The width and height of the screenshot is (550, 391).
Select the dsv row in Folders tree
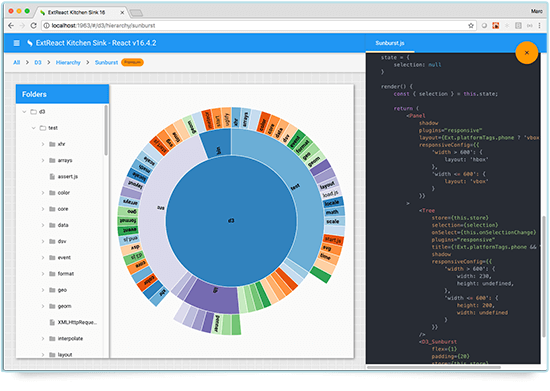coord(60,241)
